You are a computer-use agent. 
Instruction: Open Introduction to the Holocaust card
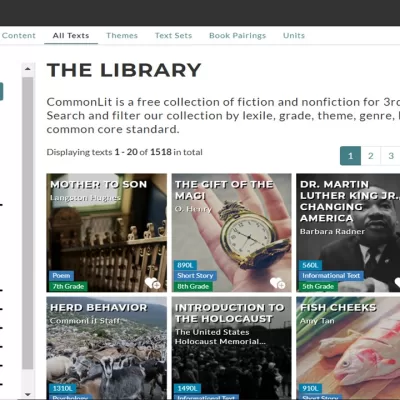point(231,348)
